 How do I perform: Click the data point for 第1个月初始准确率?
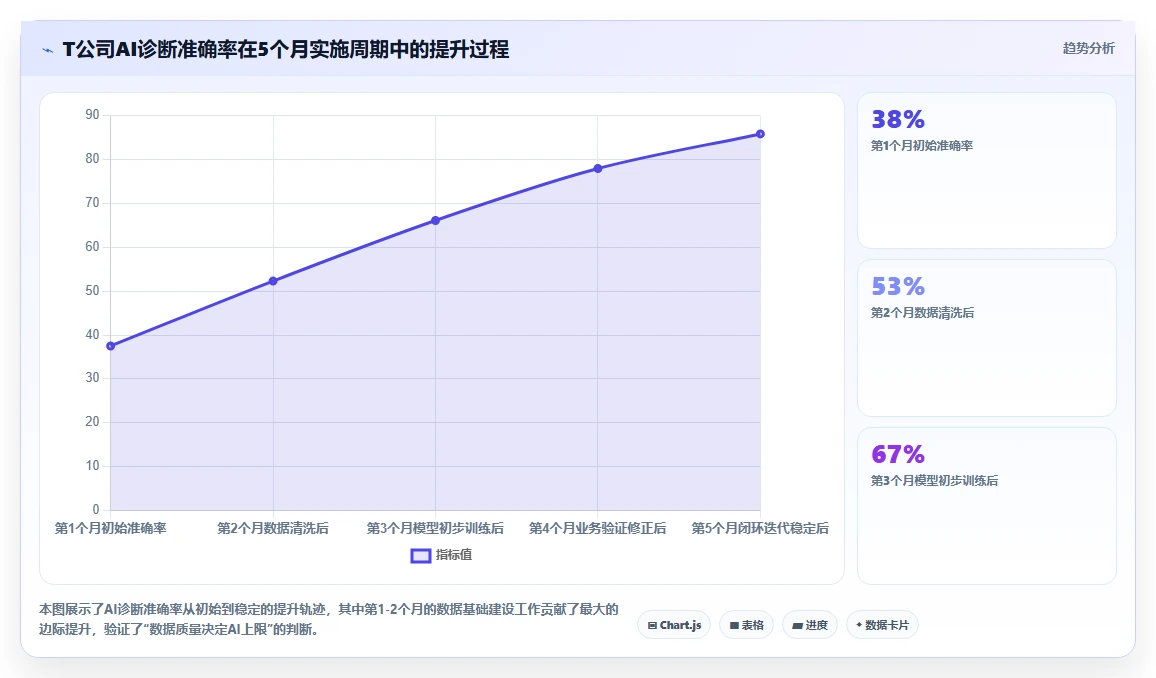111,346
